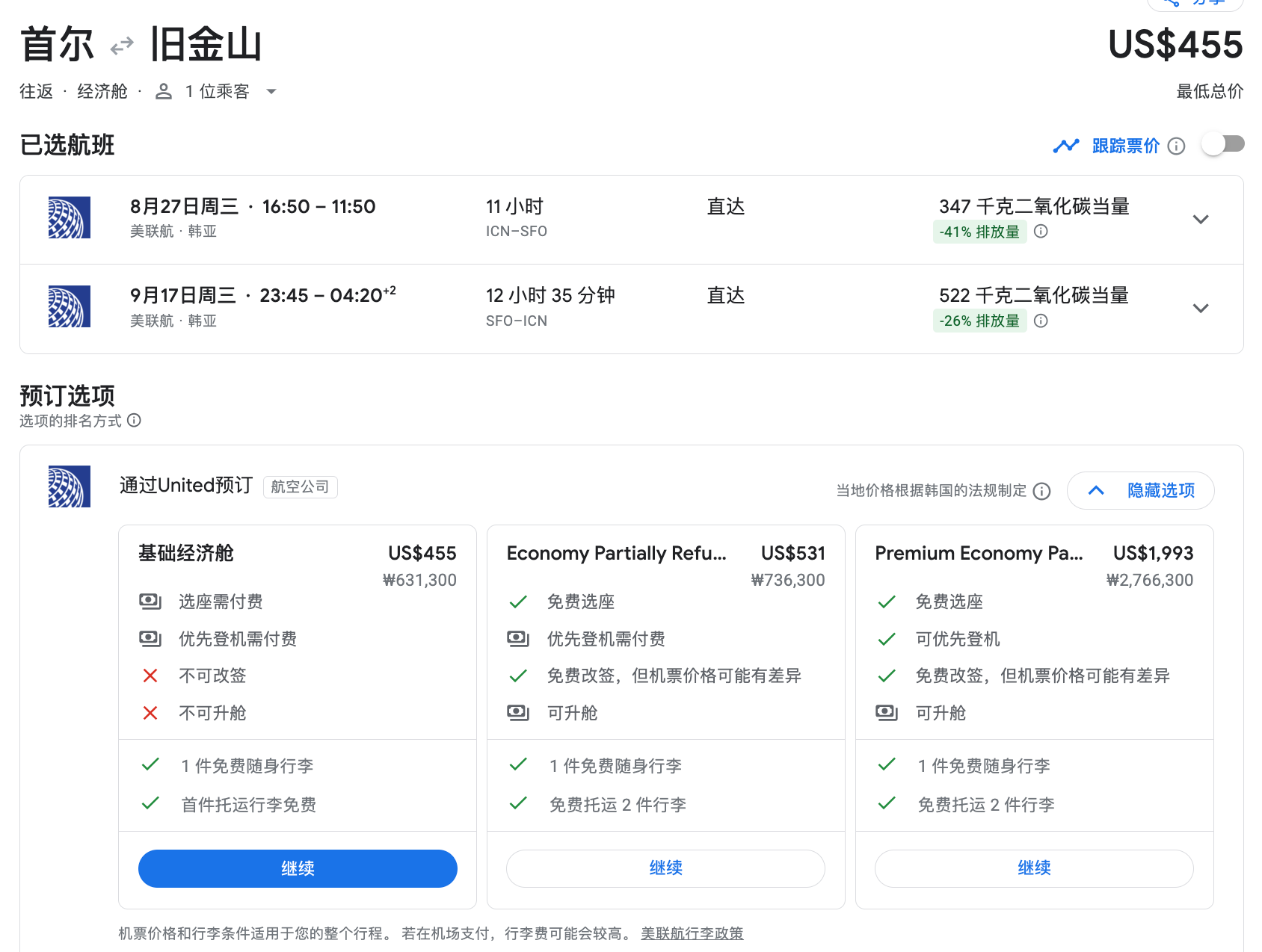This screenshot has height=952, width=1262.
Task: Click checkmark beside 可优先登机
Action: tap(887, 639)
